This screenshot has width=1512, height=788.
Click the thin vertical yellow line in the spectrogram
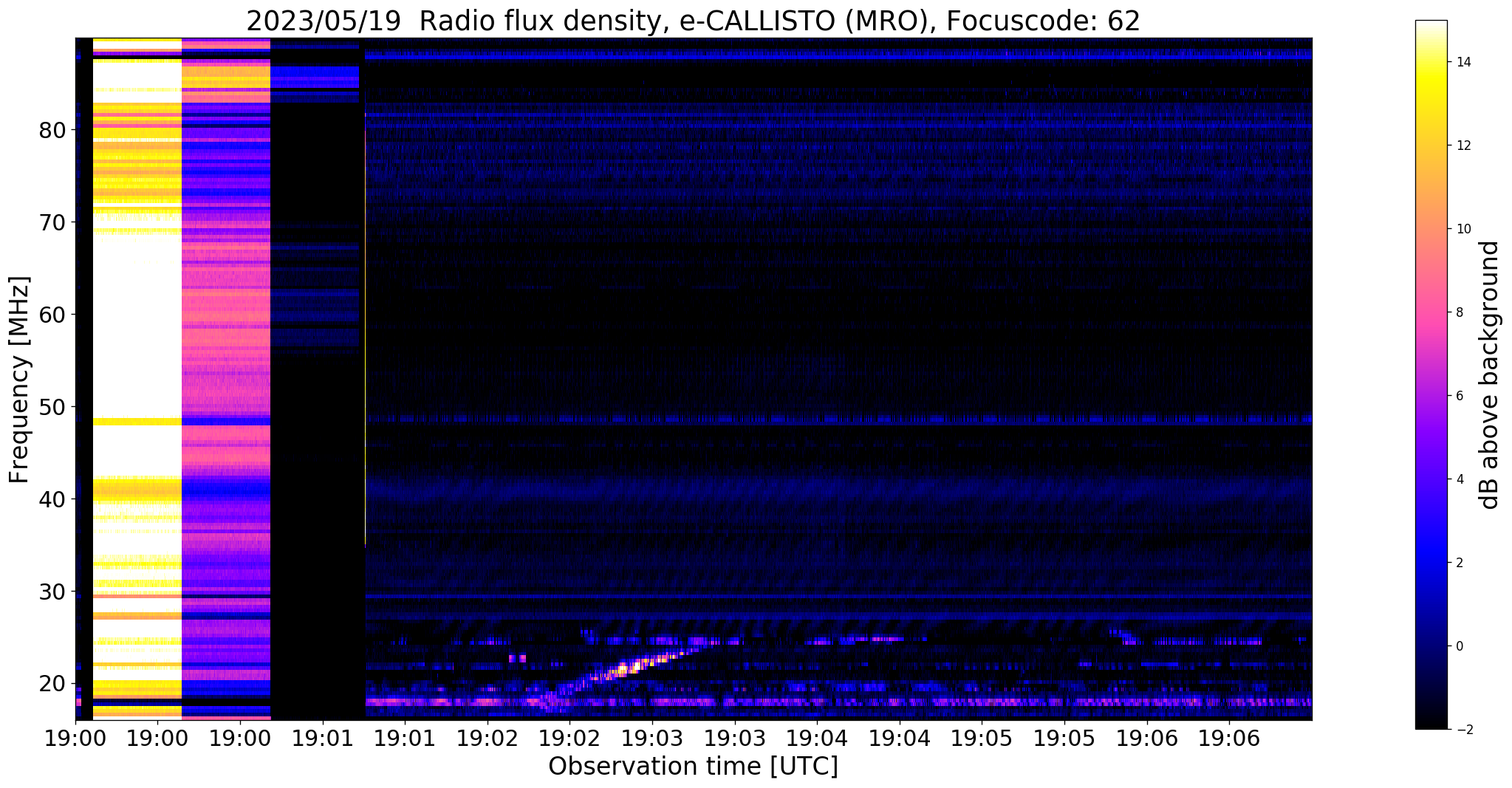365,329
